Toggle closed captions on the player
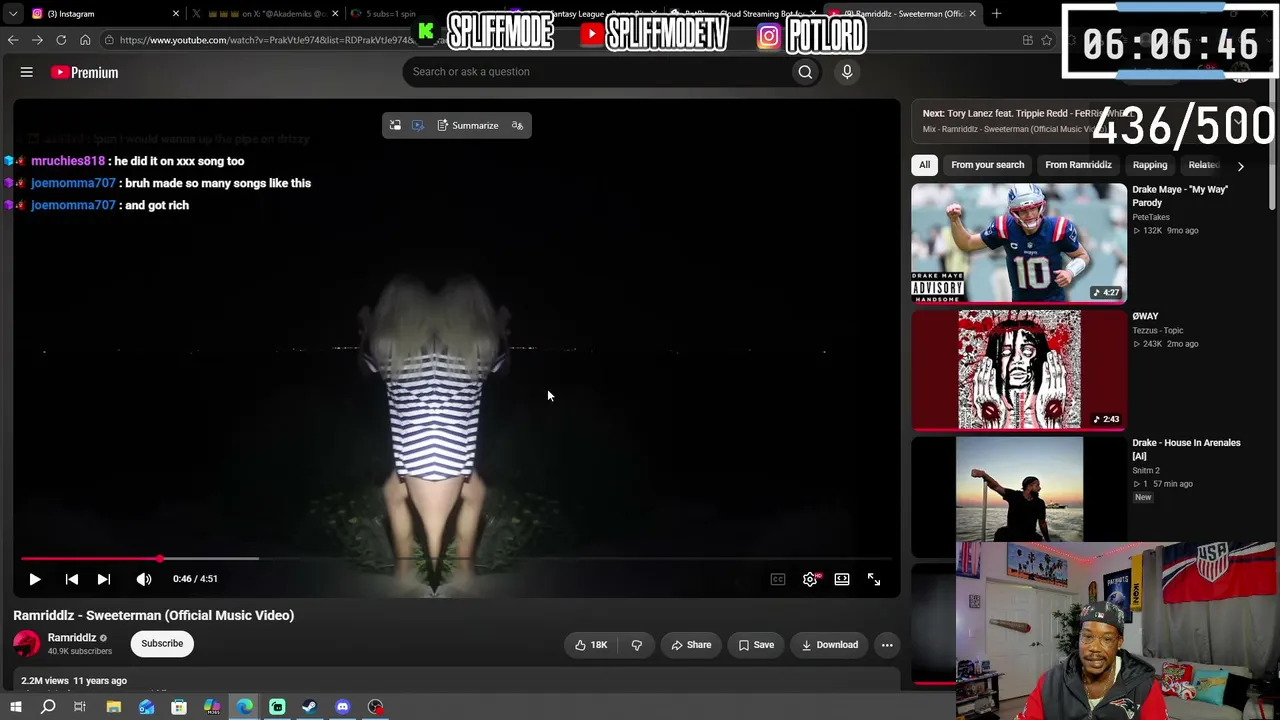1280x720 pixels. pos(778,579)
